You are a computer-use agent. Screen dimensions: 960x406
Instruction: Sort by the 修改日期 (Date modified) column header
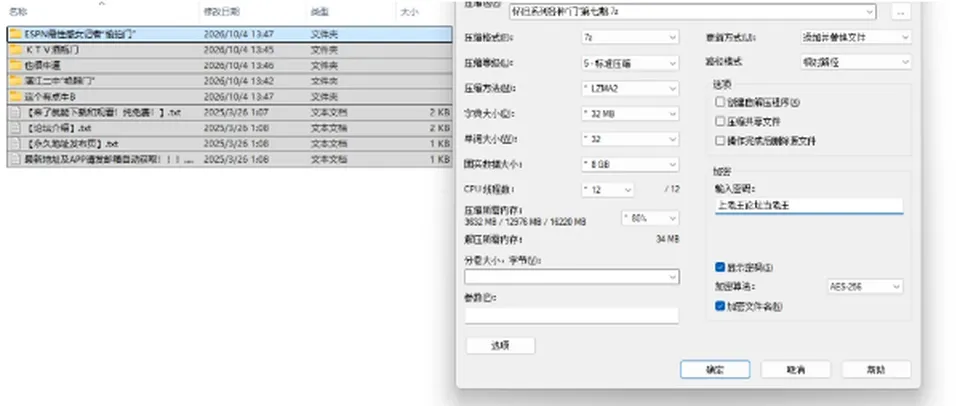(222, 12)
